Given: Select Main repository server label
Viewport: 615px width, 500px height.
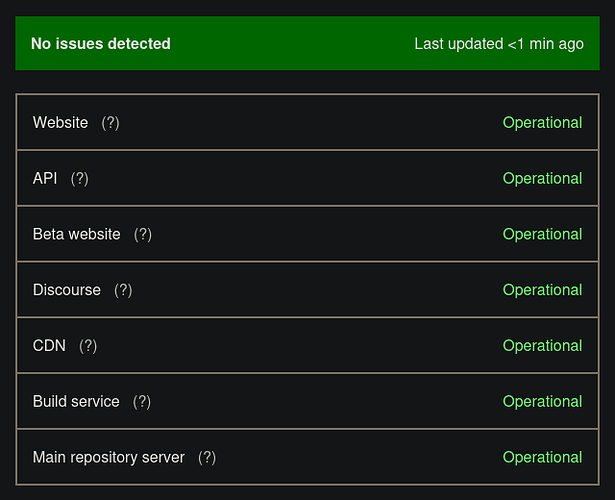Looking at the screenshot, I should (x=109, y=457).
